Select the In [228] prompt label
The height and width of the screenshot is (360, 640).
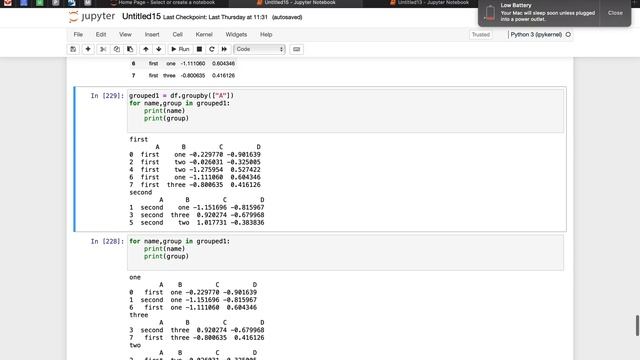107,242
